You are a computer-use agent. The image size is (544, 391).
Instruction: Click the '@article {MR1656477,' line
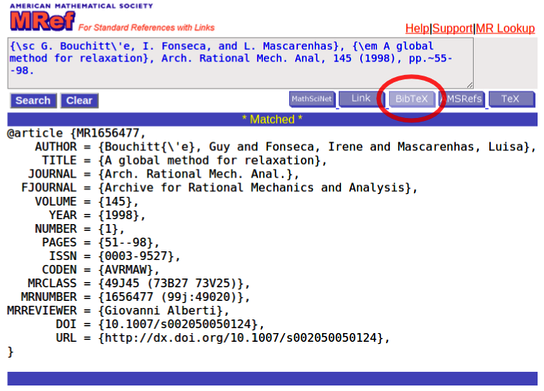tap(76, 133)
